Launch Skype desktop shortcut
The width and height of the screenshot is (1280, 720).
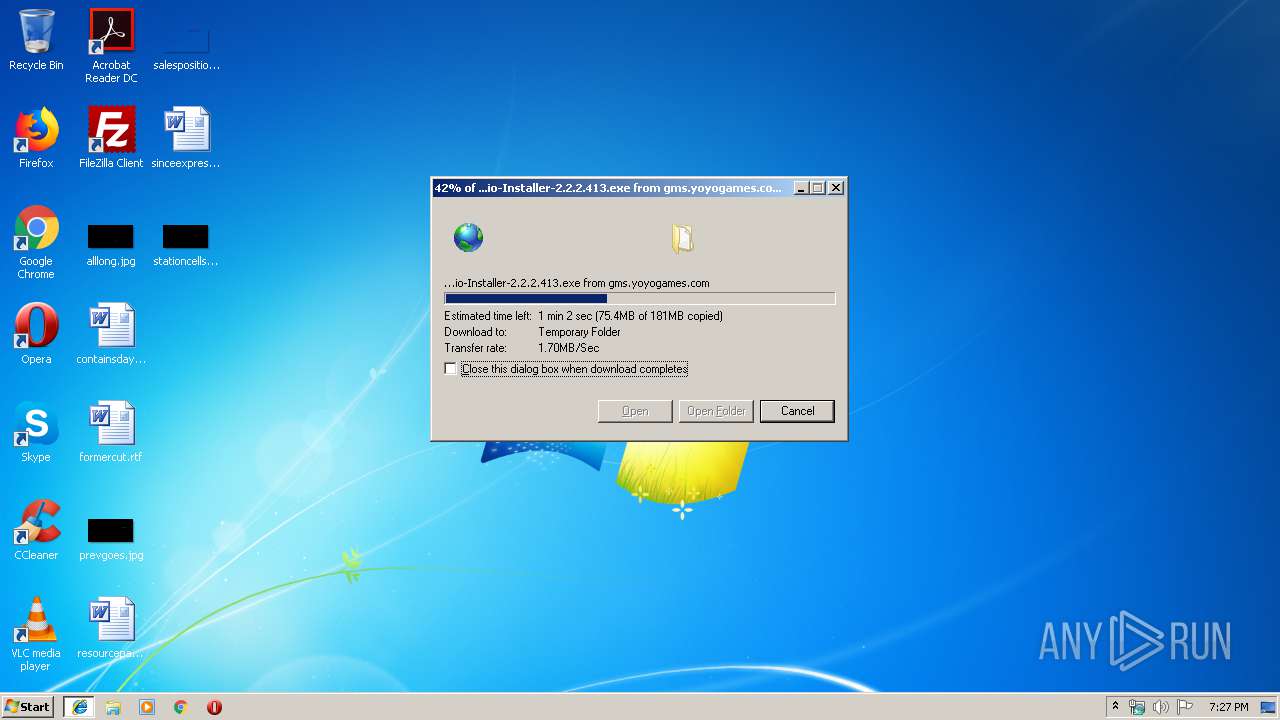click(36, 432)
